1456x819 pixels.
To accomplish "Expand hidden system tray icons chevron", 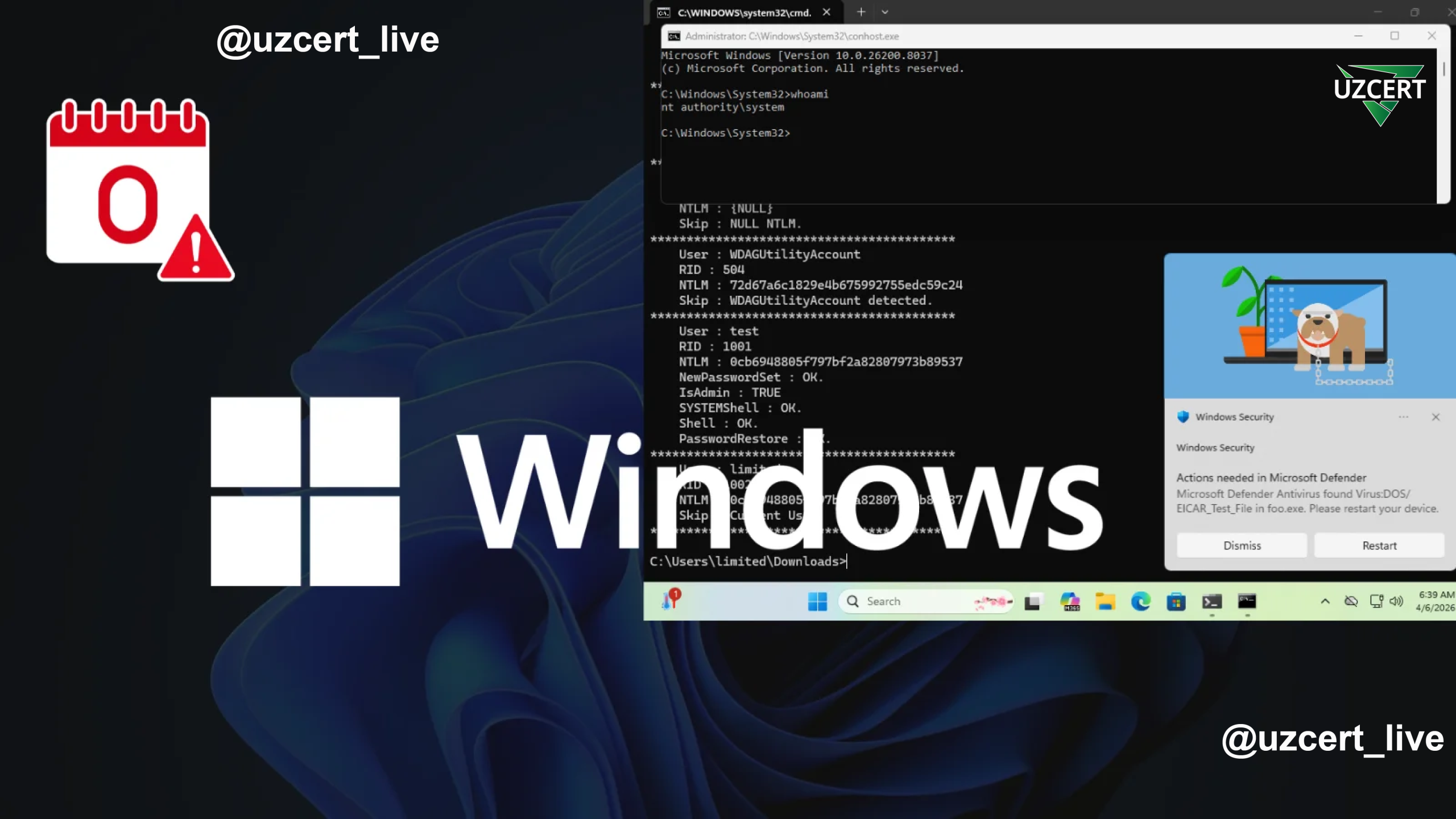I will coord(1325,601).
